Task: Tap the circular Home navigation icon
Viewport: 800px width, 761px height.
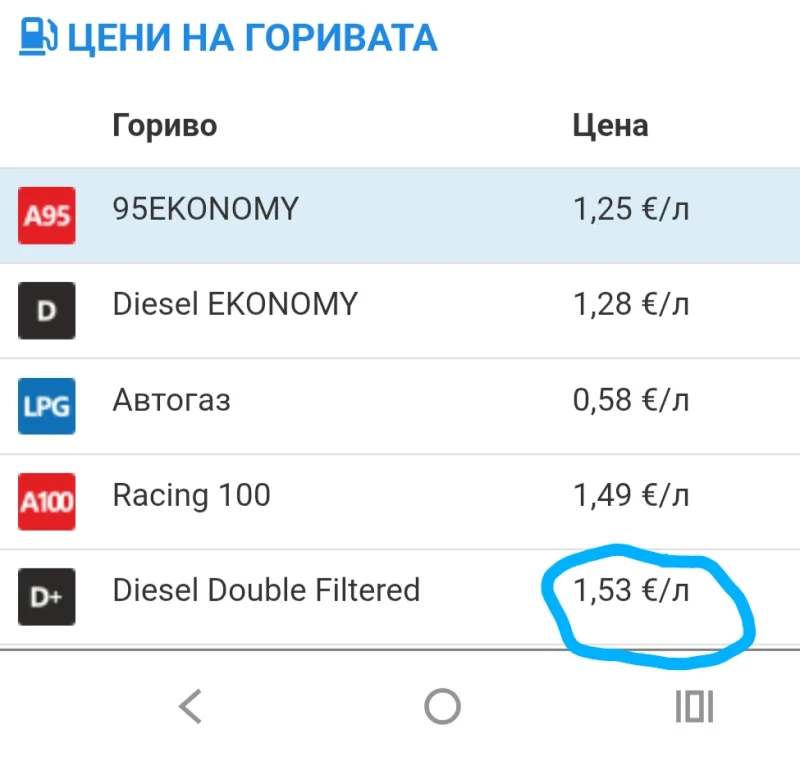Action: 440,706
